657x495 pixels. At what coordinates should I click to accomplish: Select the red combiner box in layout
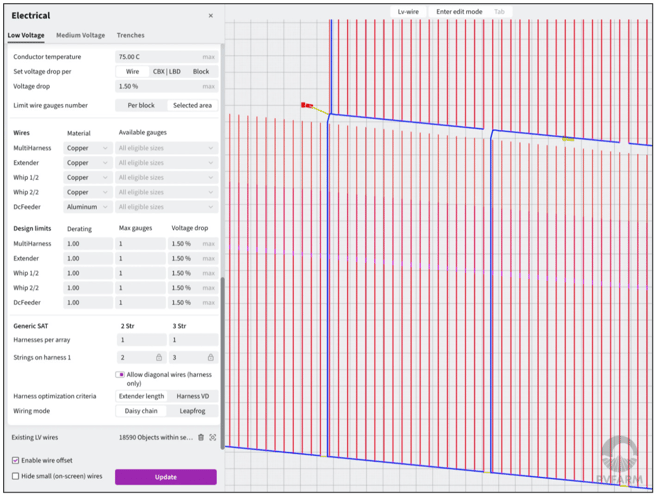click(307, 105)
